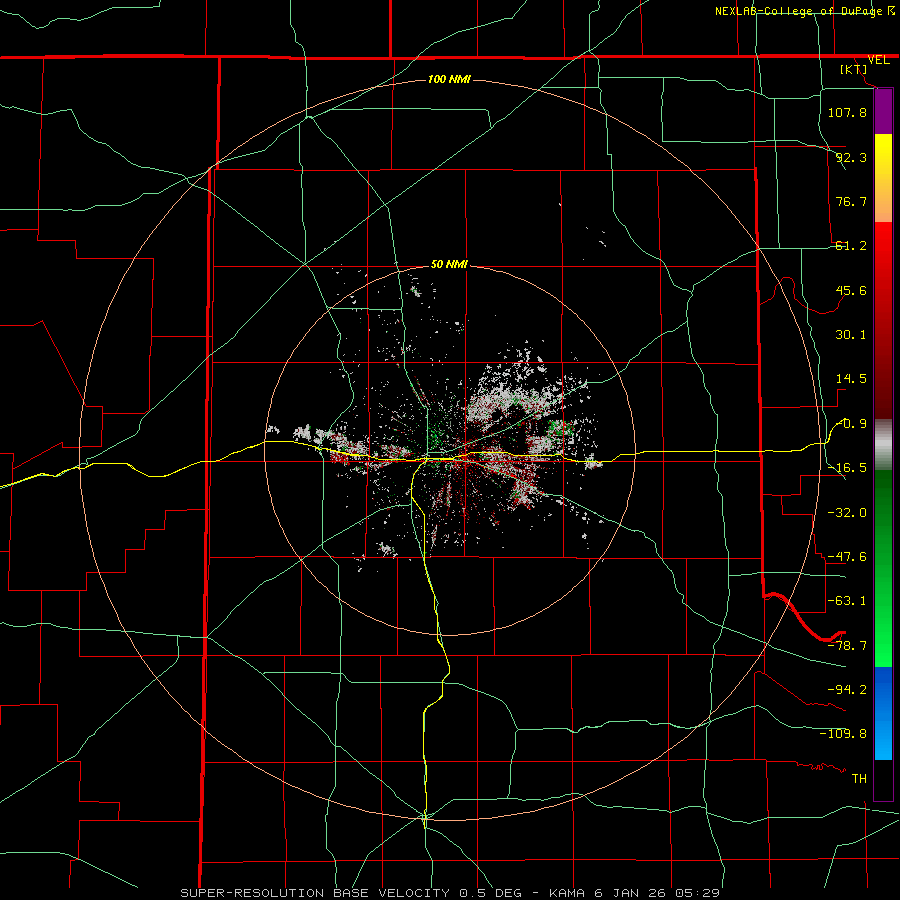Screen dimensions: 900x900
Task: Select the -94.2 legend value
Action: [847, 689]
